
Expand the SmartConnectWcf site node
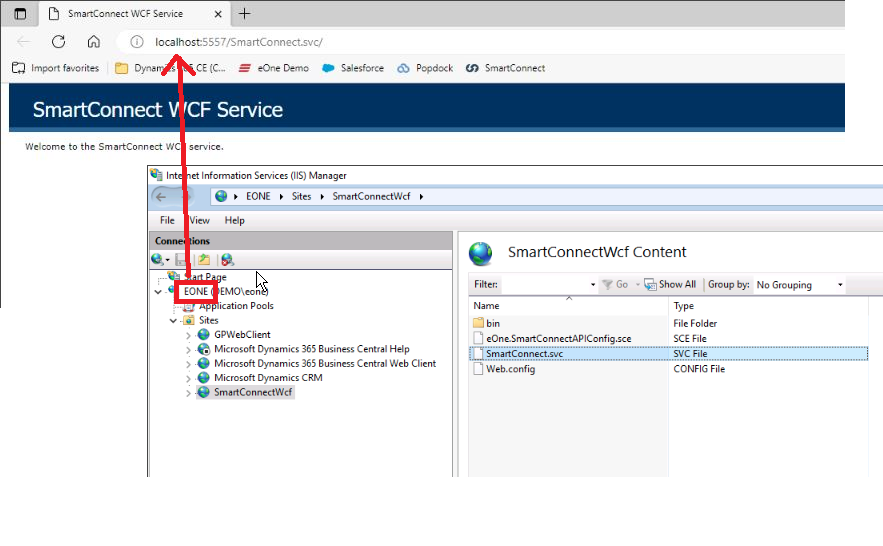point(188,393)
